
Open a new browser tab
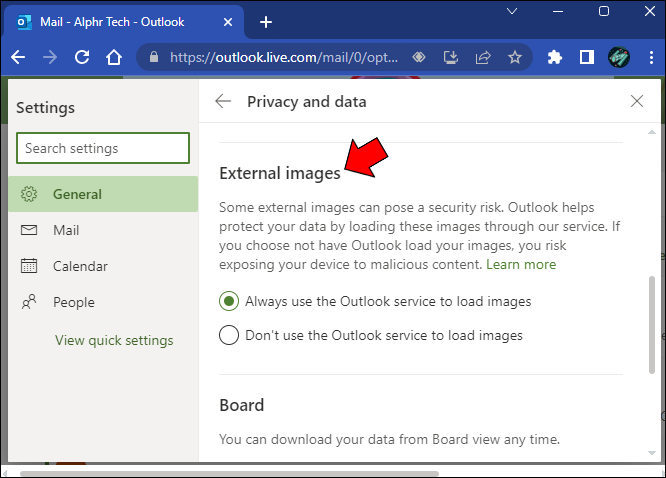click(266, 22)
